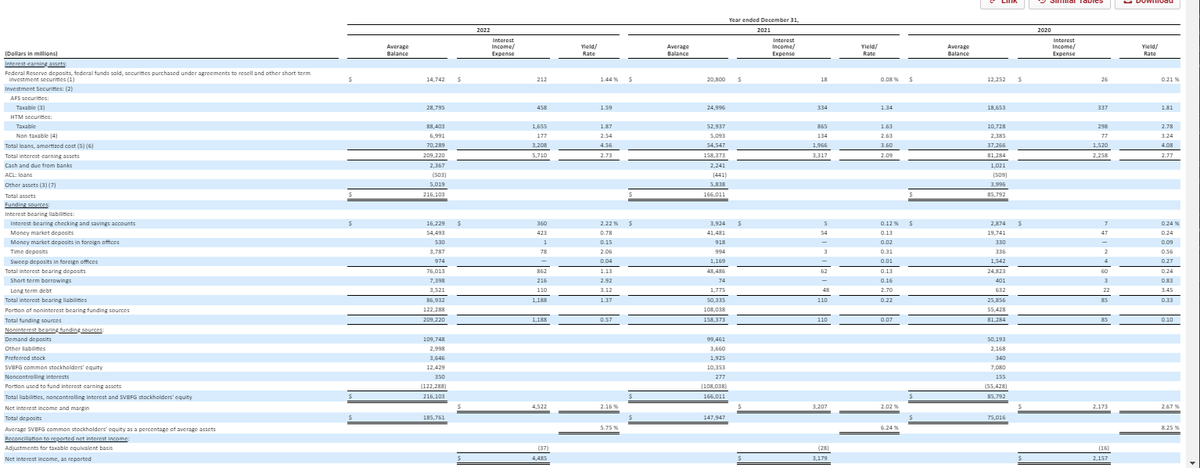The height and width of the screenshot is (468, 1200).
Task: Click the 'Funding sources:' section heading
Action: click(26, 204)
